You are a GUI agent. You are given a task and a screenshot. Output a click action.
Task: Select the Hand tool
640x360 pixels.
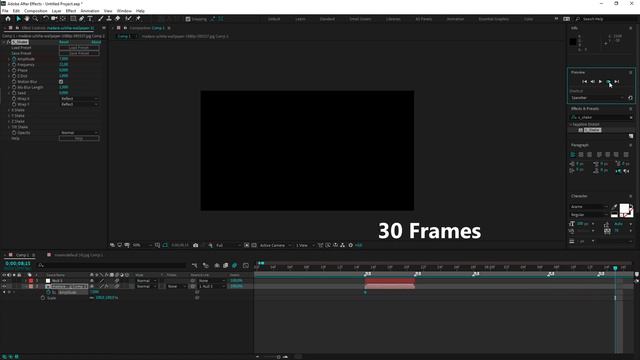(27, 19)
